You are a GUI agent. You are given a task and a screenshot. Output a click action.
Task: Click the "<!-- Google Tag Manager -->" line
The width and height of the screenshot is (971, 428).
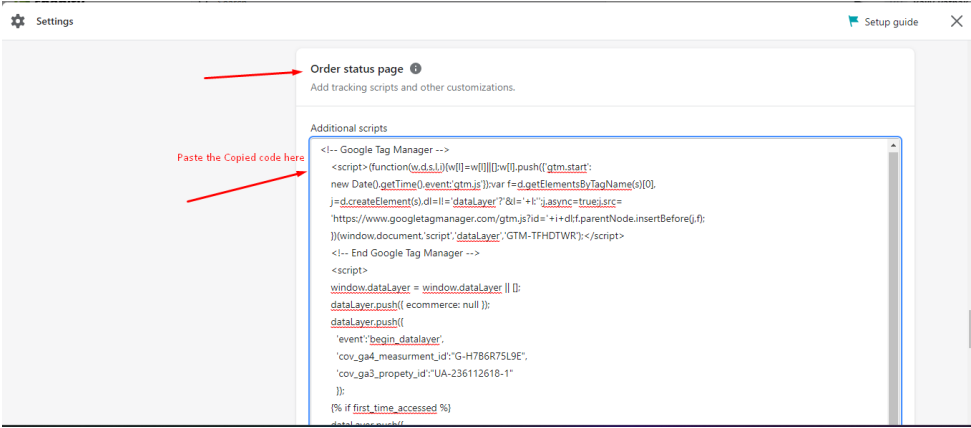(385, 149)
